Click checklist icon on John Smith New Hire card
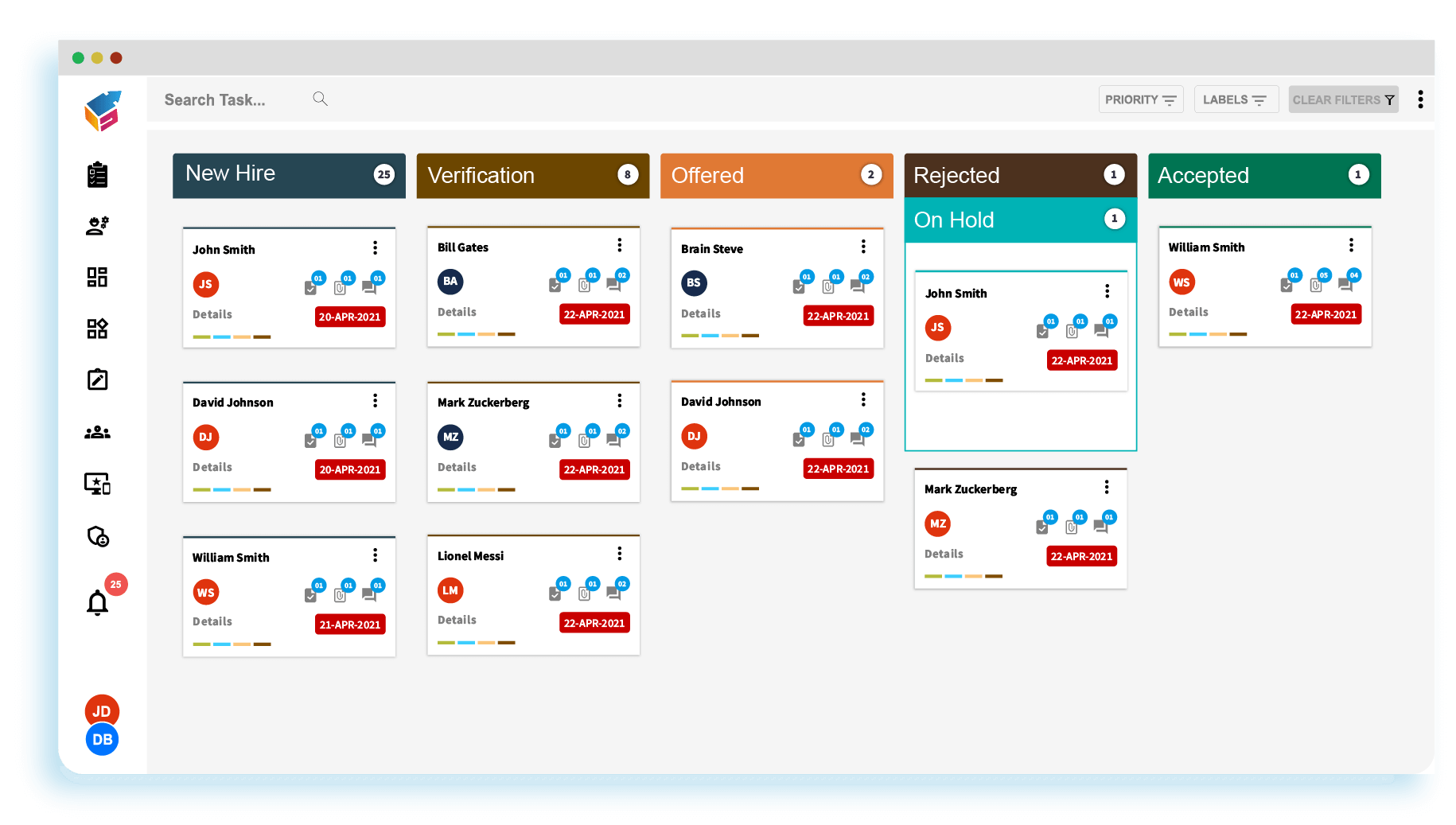This screenshot has height=825, width=1456. click(x=310, y=287)
